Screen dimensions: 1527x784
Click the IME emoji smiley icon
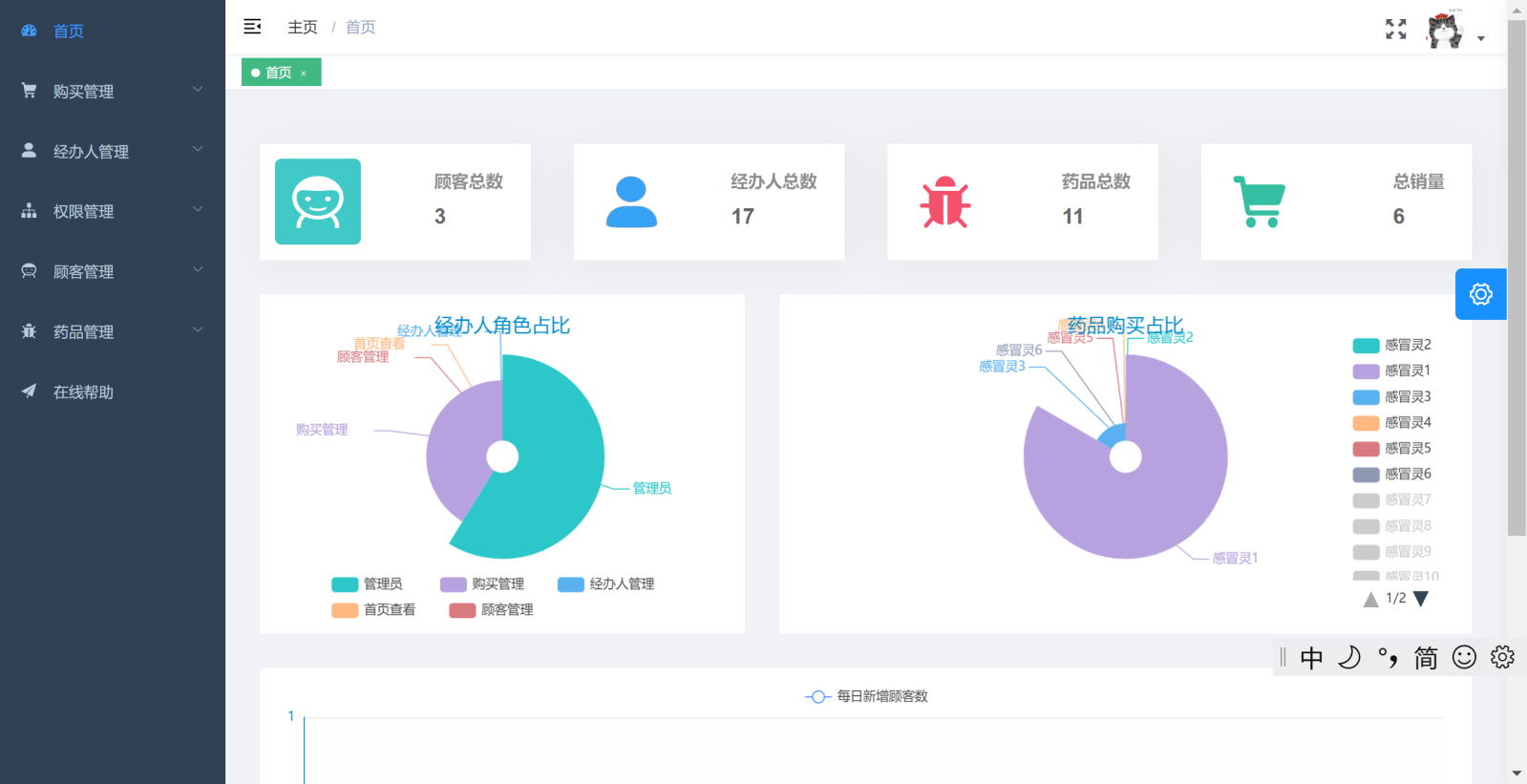(1464, 657)
